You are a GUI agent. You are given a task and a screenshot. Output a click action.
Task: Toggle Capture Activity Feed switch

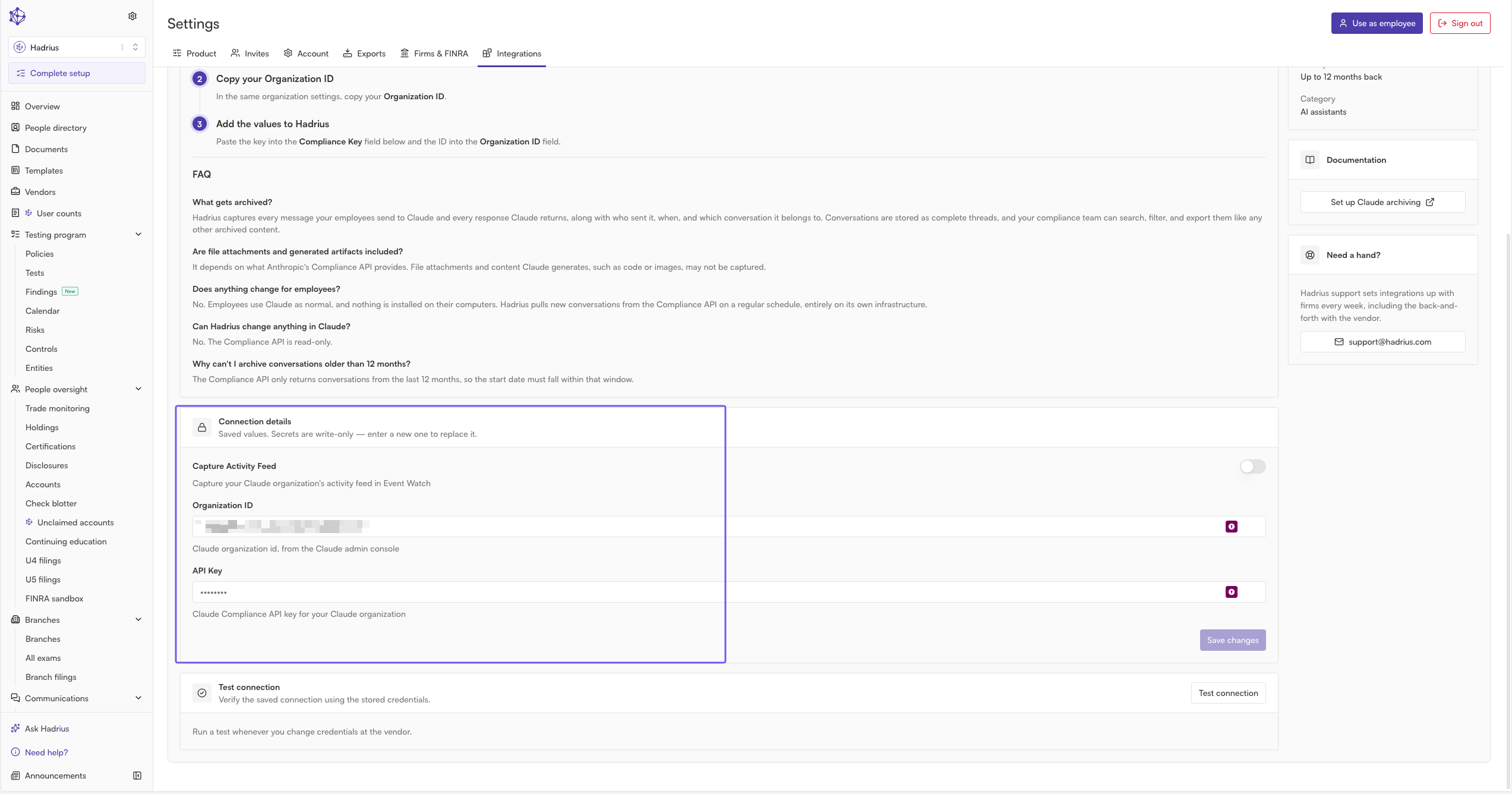[x=1252, y=467]
